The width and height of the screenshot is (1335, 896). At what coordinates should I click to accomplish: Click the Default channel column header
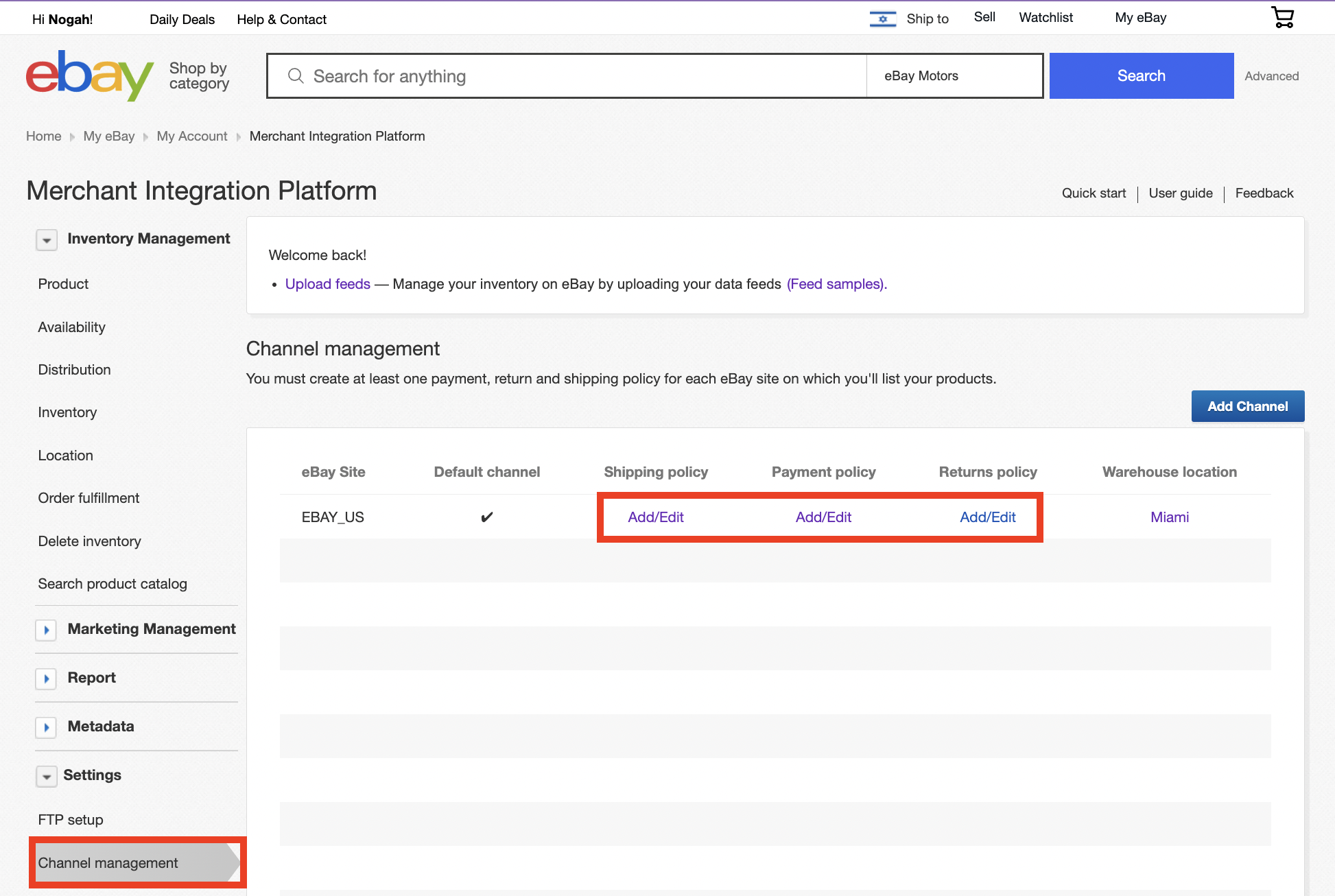487,472
